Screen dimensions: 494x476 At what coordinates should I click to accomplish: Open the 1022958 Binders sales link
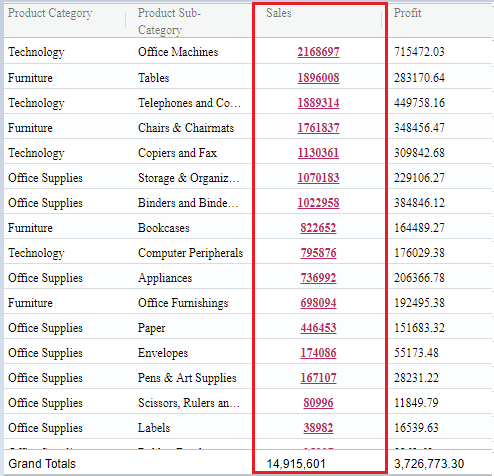(318, 203)
